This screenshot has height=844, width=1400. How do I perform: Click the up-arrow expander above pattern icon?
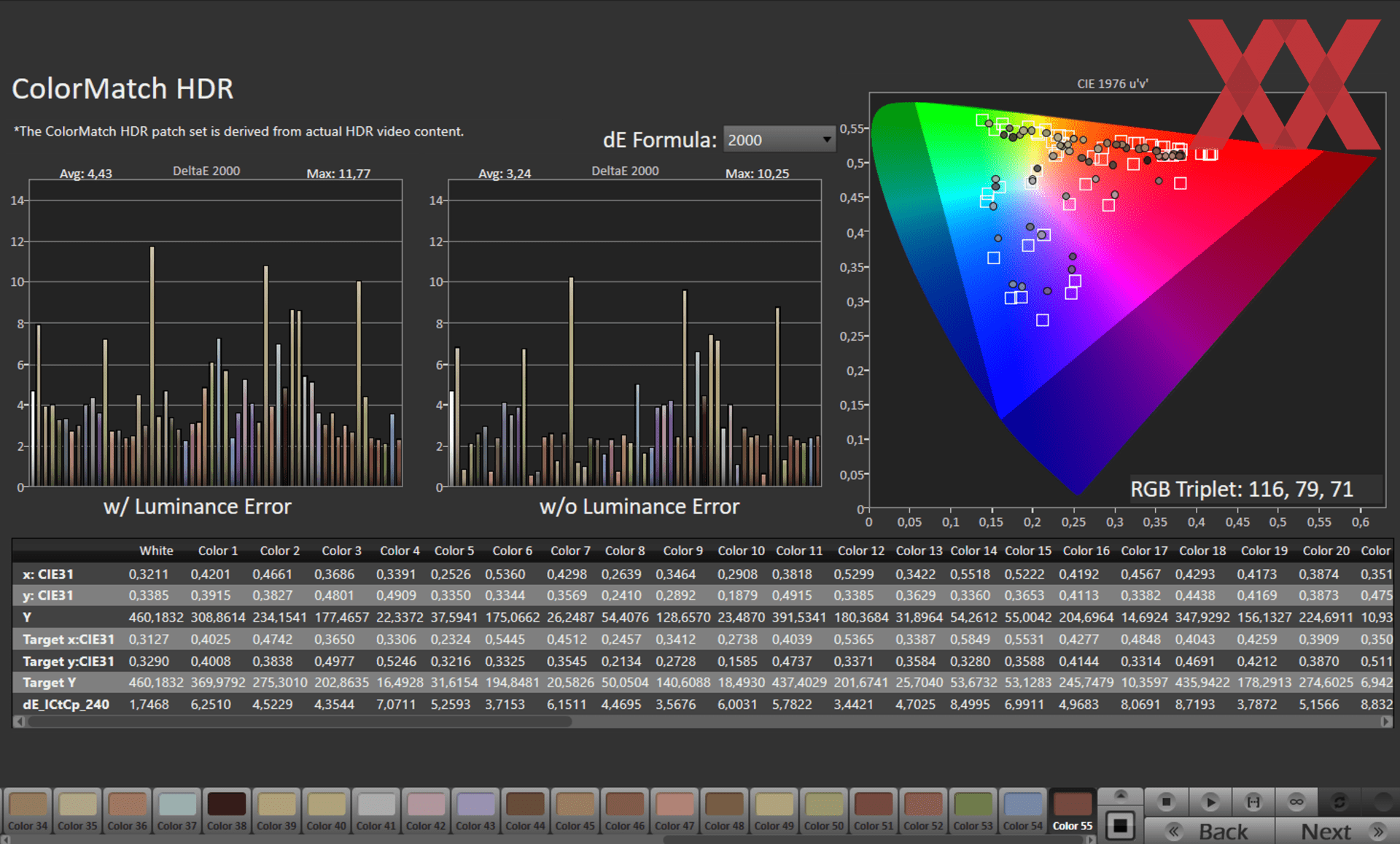click(1120, 795)
